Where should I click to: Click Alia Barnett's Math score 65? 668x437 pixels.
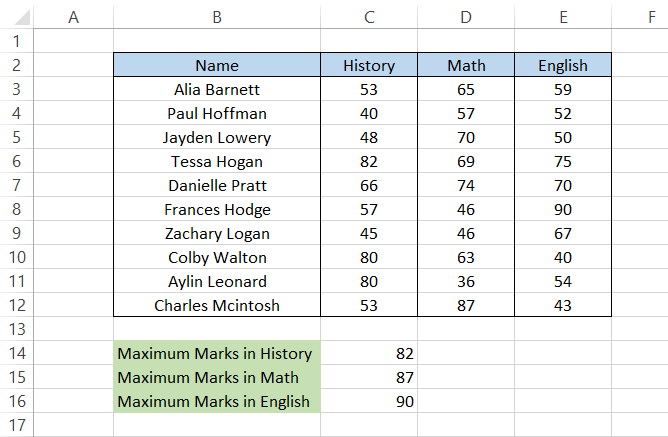tap(466, 89)
